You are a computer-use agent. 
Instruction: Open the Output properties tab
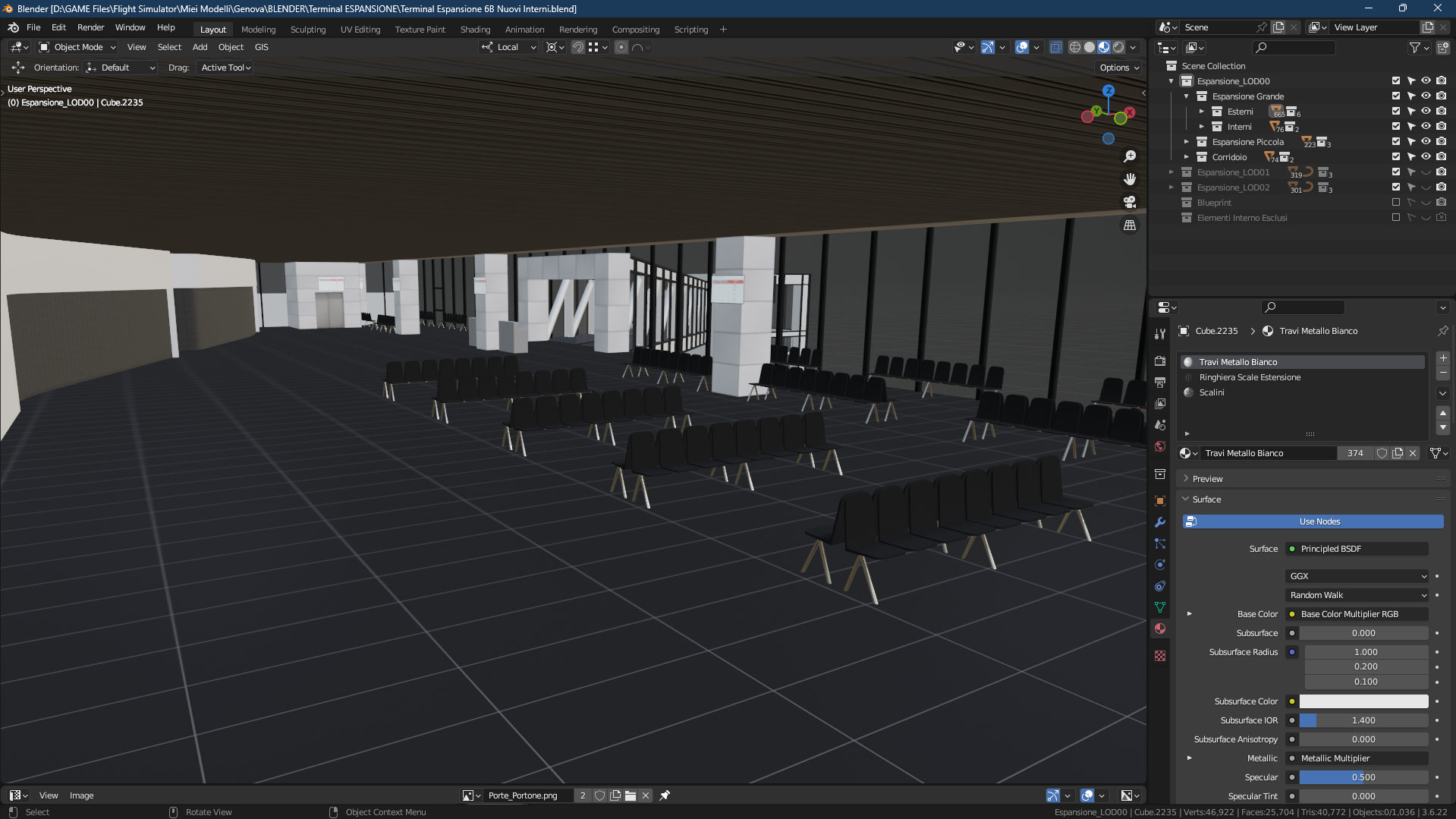(x=1160, y=383)
